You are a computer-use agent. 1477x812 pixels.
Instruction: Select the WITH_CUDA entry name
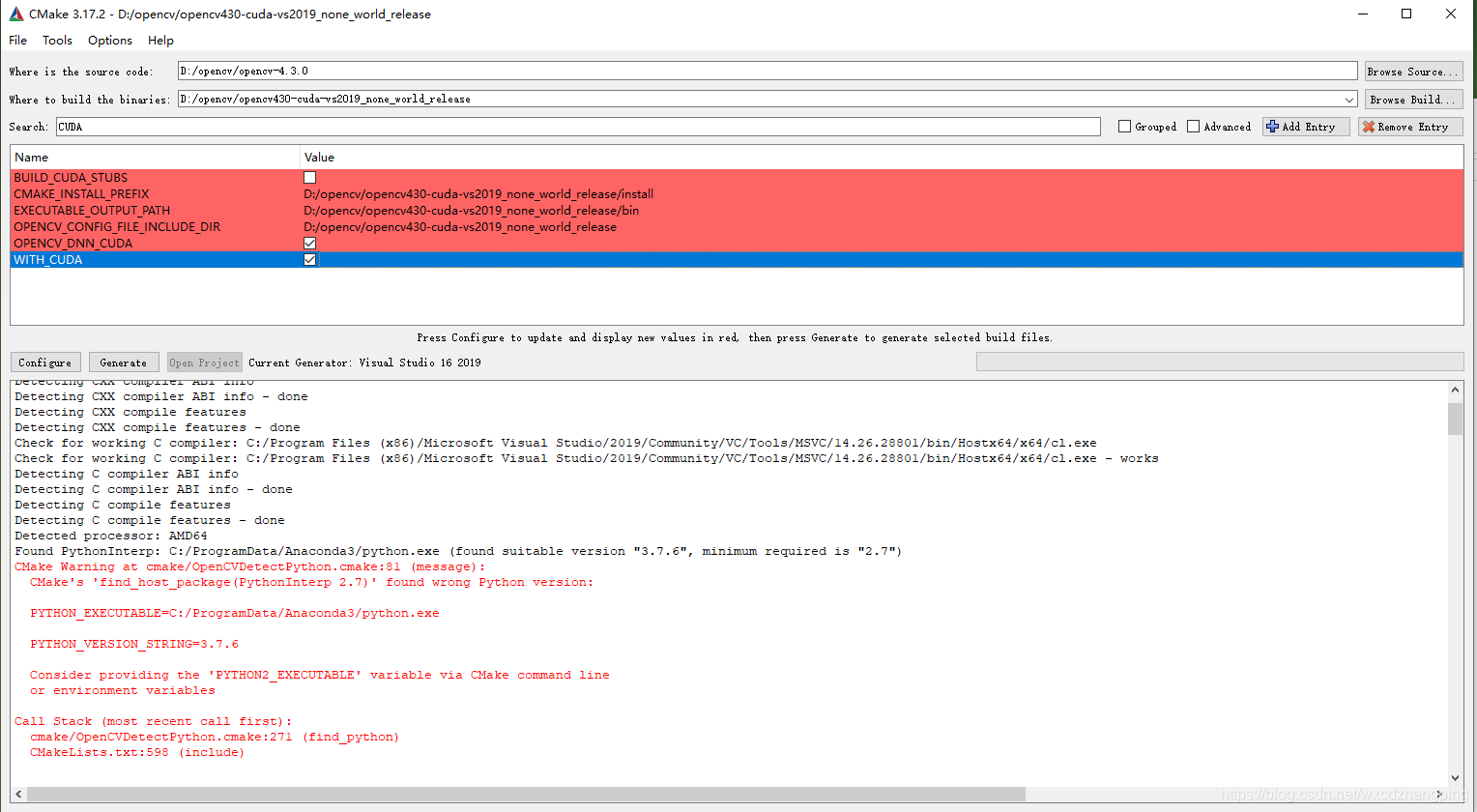click(48, 260)
